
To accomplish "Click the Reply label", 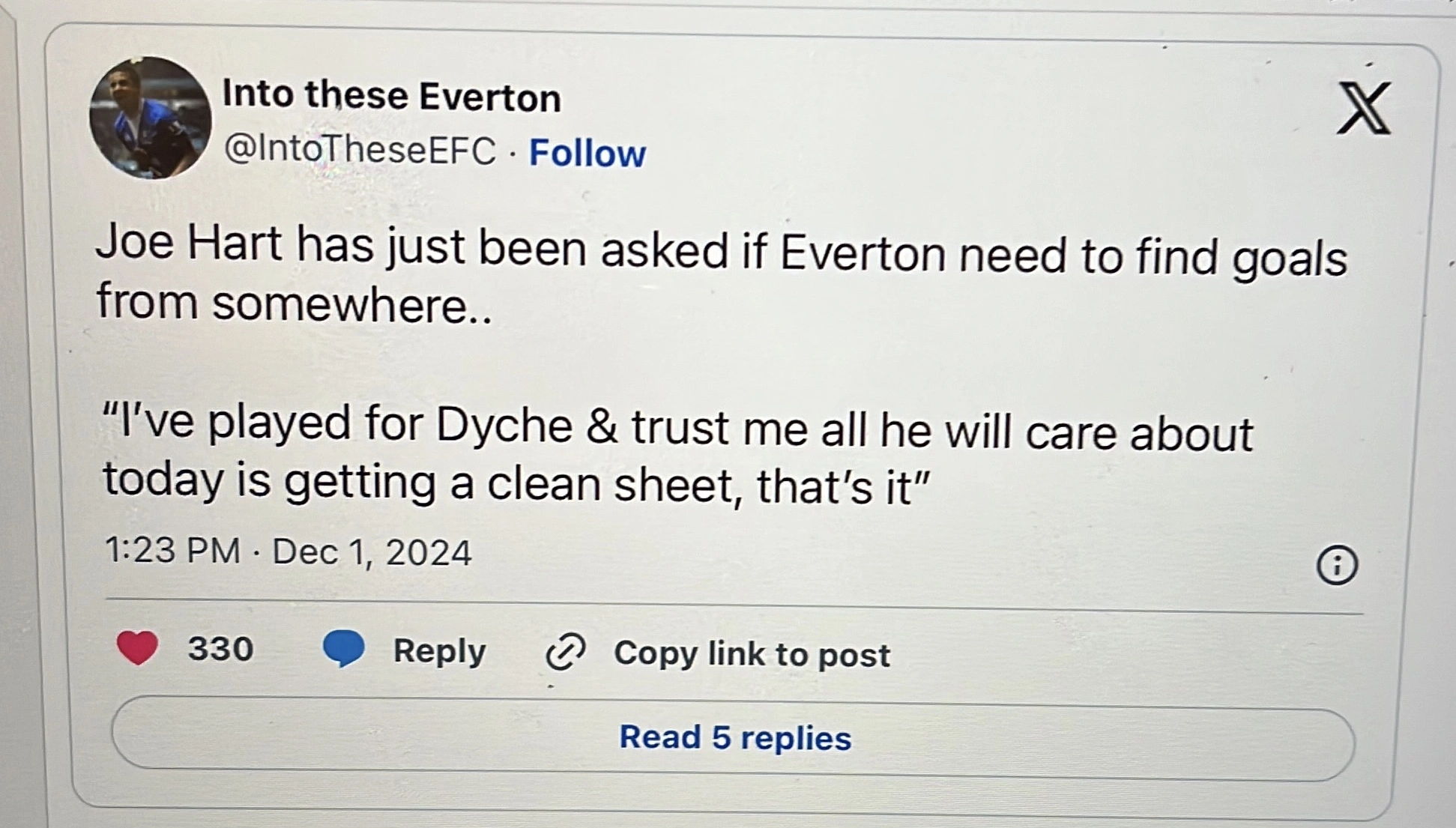I will click(439, 650).
